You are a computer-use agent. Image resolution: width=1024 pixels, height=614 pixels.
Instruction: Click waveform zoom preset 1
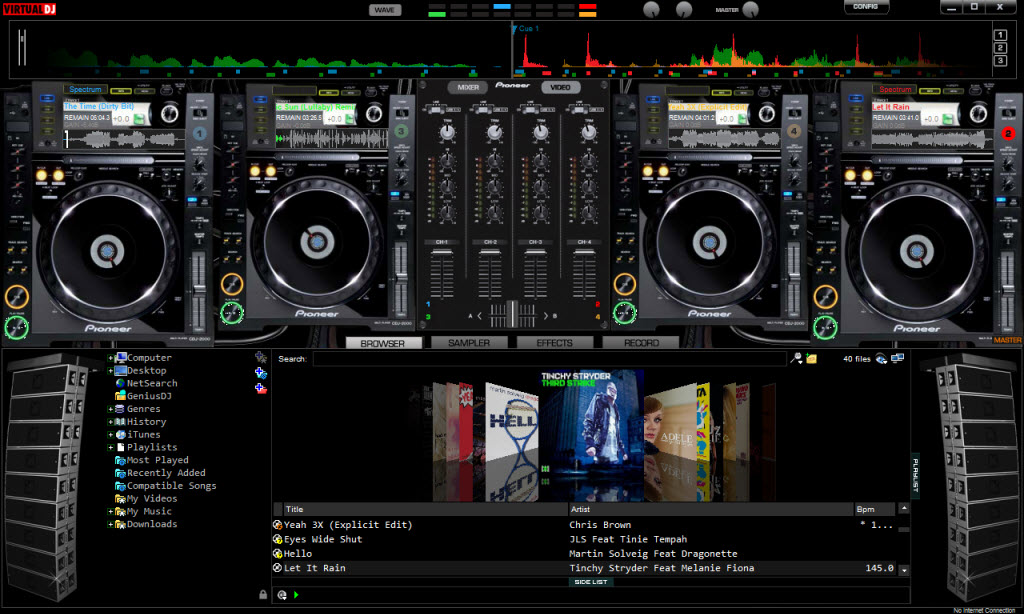click(x=1000, y=35)
